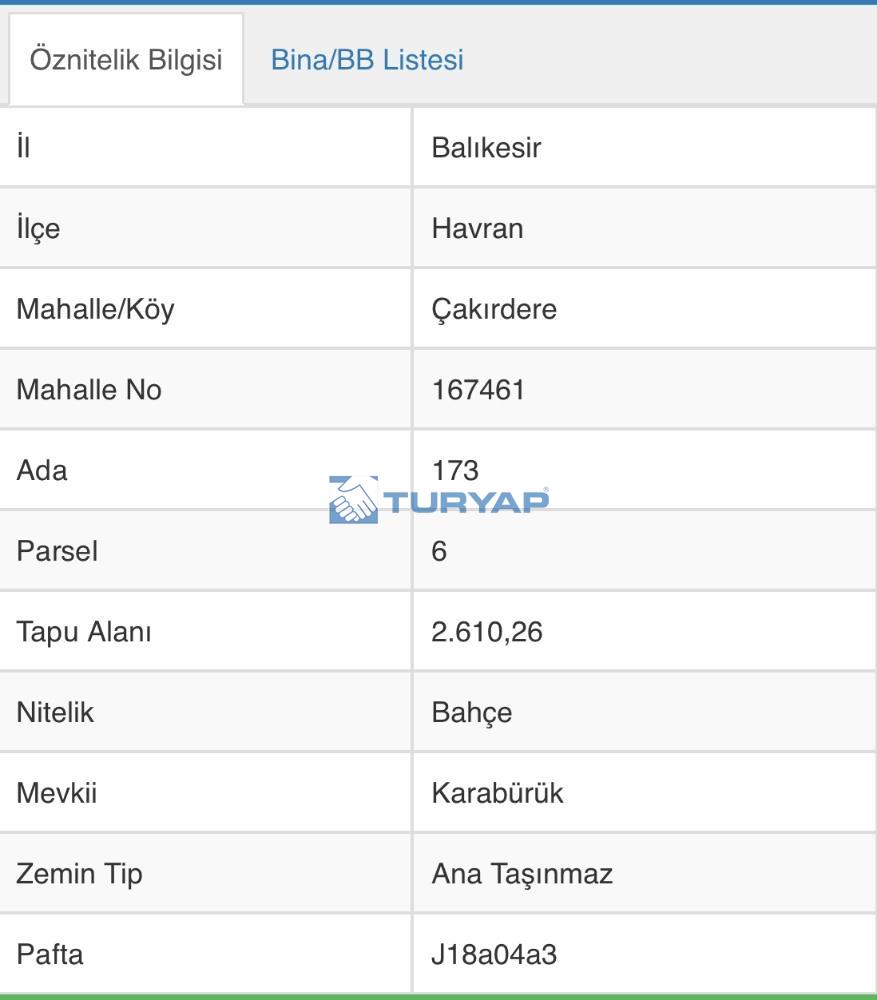Click the İl row label
The image size is (877, 1000).
[x=24, y=147]
